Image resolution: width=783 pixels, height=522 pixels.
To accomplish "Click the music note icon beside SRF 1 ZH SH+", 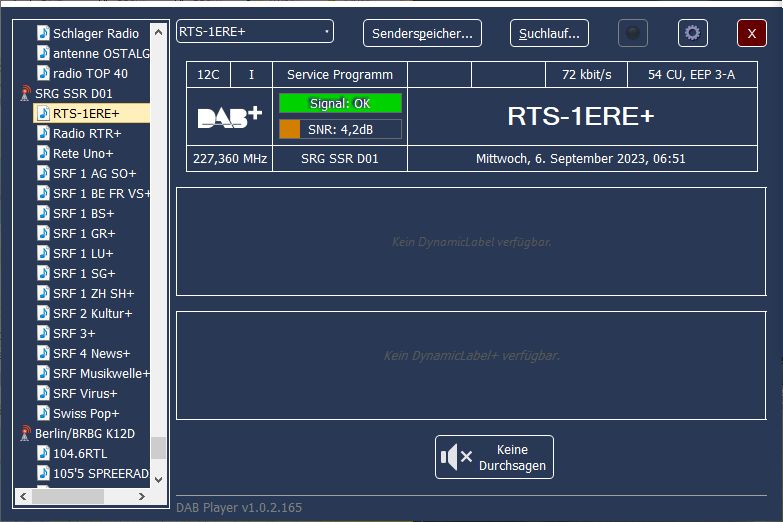I will (43, 293).
